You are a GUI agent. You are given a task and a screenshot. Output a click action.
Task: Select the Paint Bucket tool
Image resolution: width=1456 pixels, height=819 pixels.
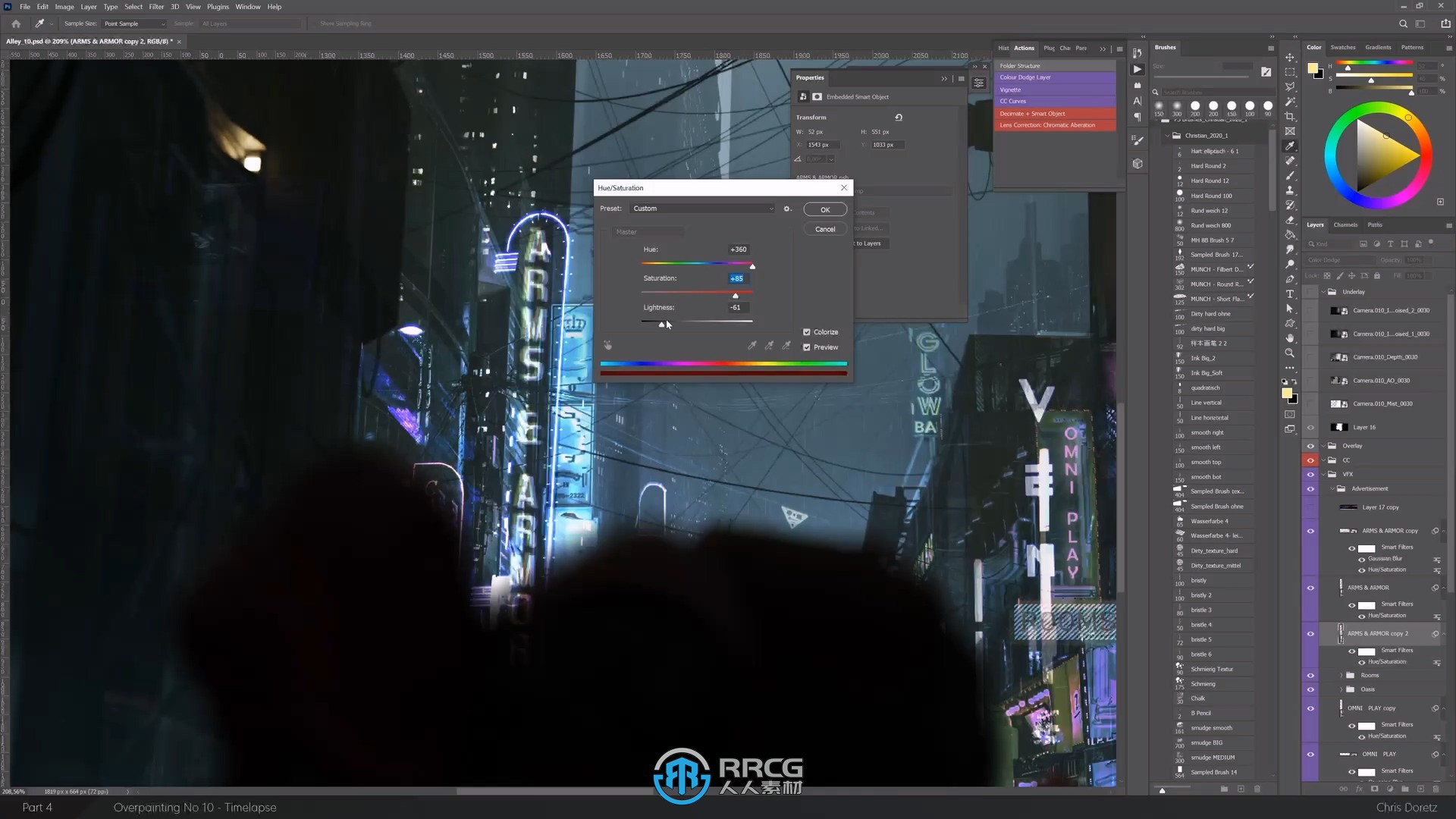1290,235
